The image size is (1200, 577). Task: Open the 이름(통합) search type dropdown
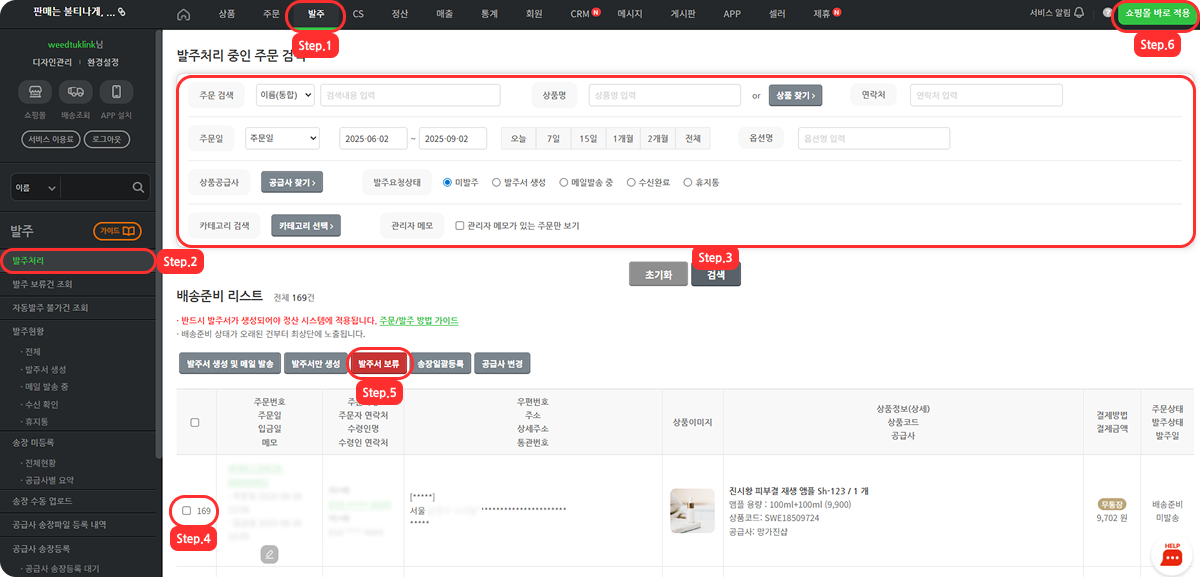click(x=285, y=95)
